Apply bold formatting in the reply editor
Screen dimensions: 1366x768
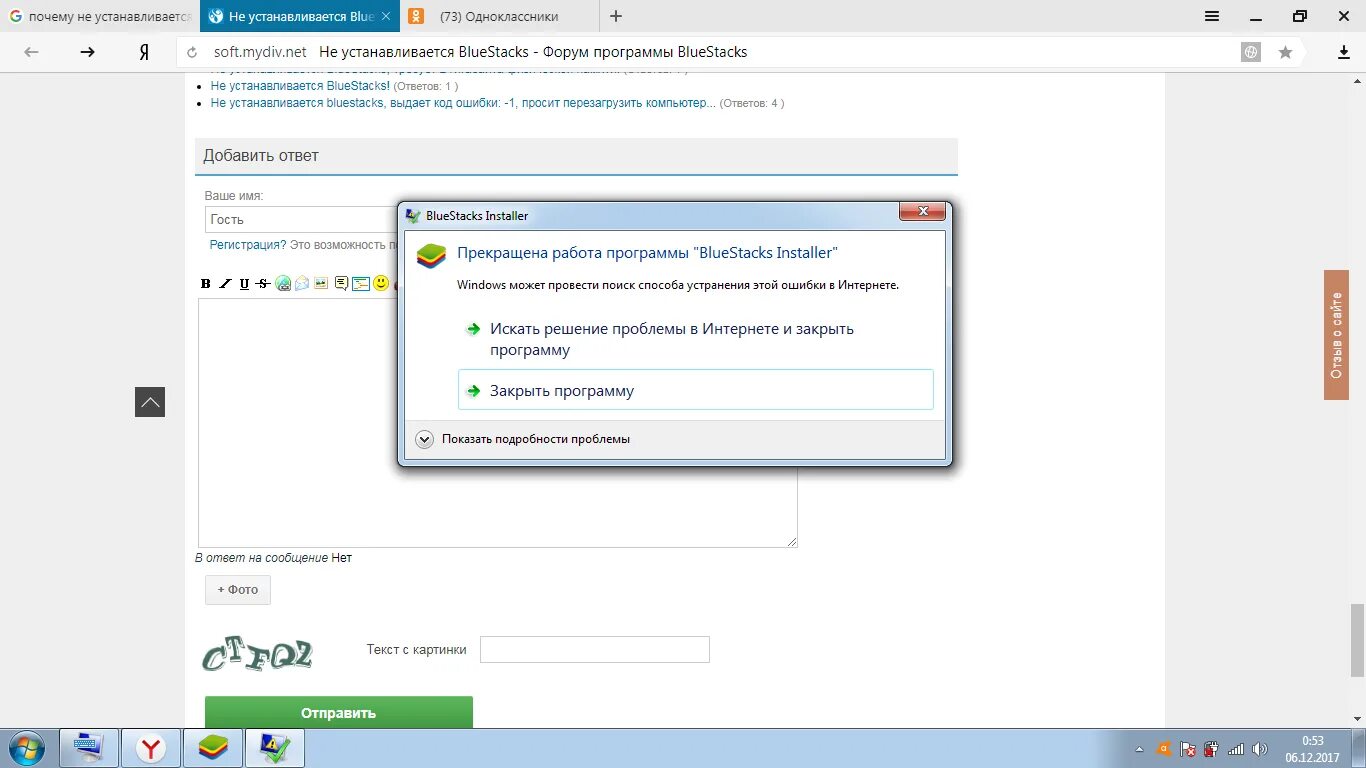pyautogui.click(x=206, y=284)
